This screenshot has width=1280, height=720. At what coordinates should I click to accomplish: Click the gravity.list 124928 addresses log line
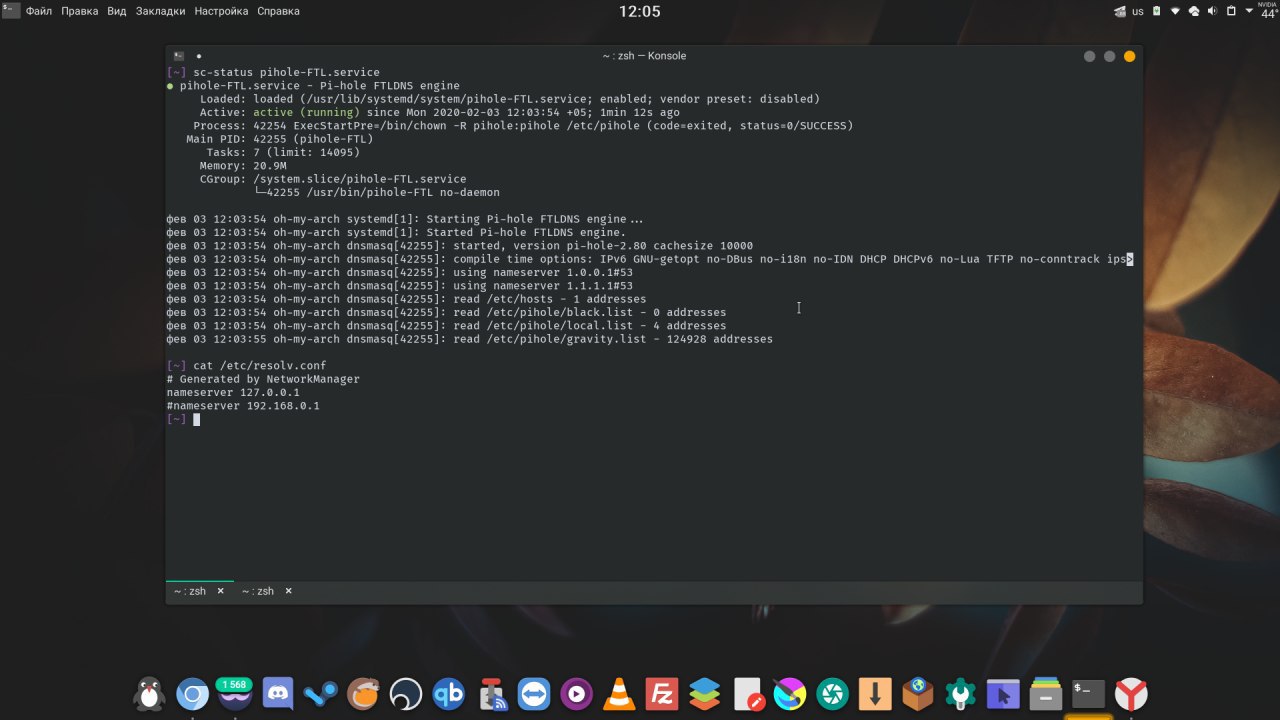469,339
